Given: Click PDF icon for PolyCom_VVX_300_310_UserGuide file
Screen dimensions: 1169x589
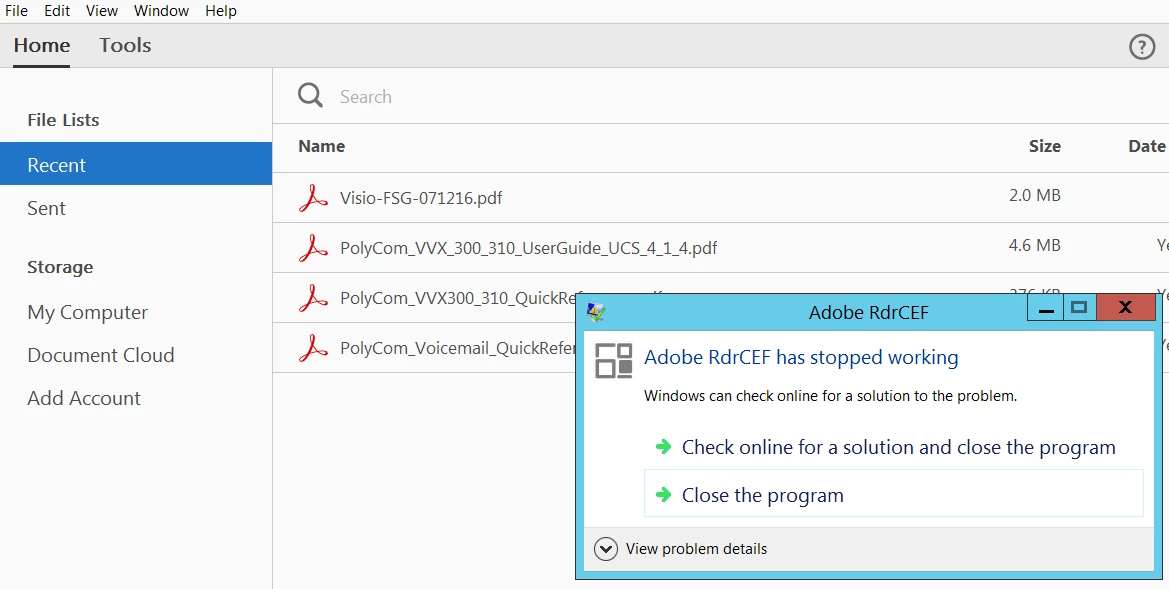Looking at the screenshot, I should (313, 248).
